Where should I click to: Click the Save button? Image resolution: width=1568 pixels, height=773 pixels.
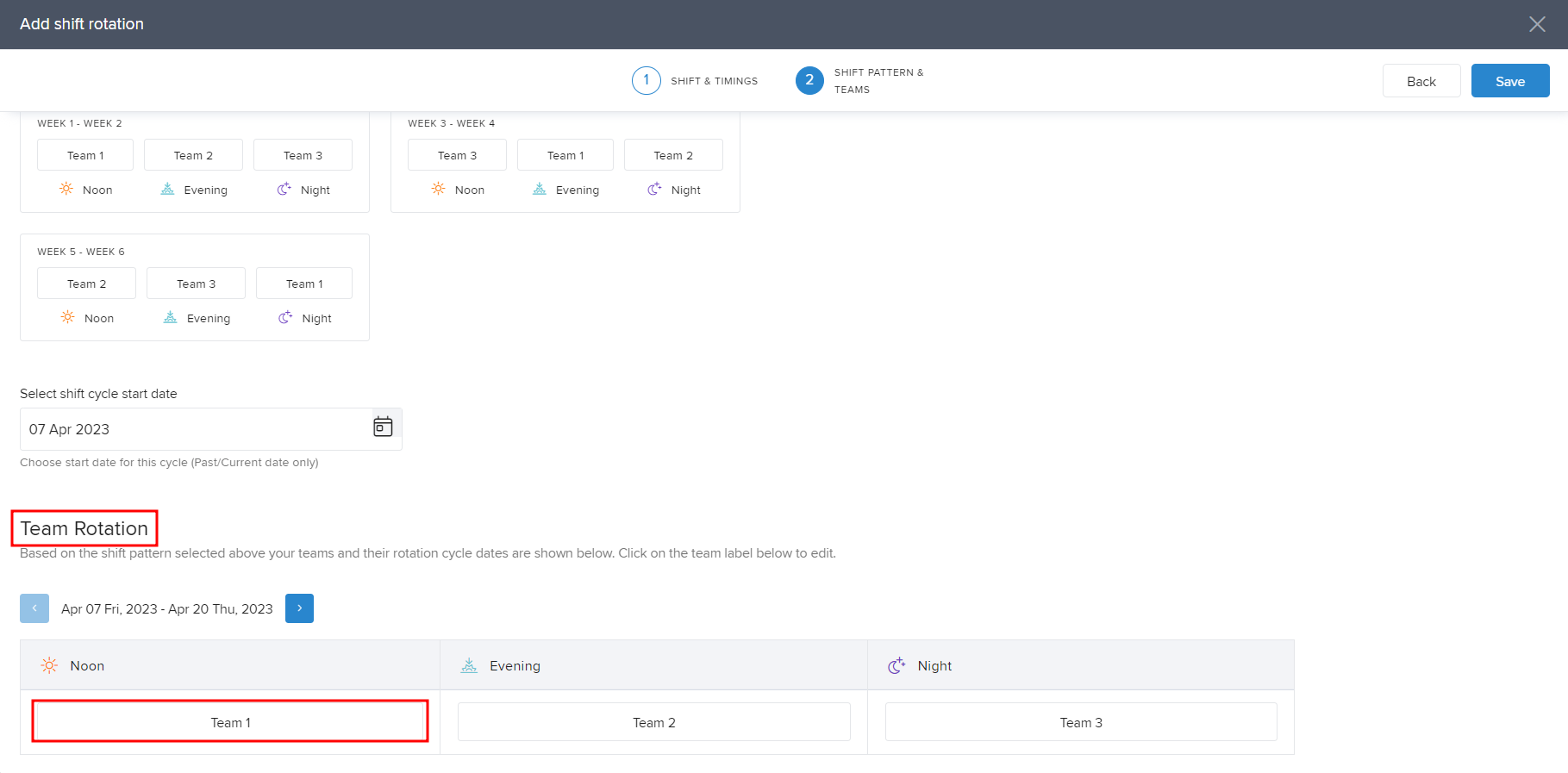[1509, 81]
